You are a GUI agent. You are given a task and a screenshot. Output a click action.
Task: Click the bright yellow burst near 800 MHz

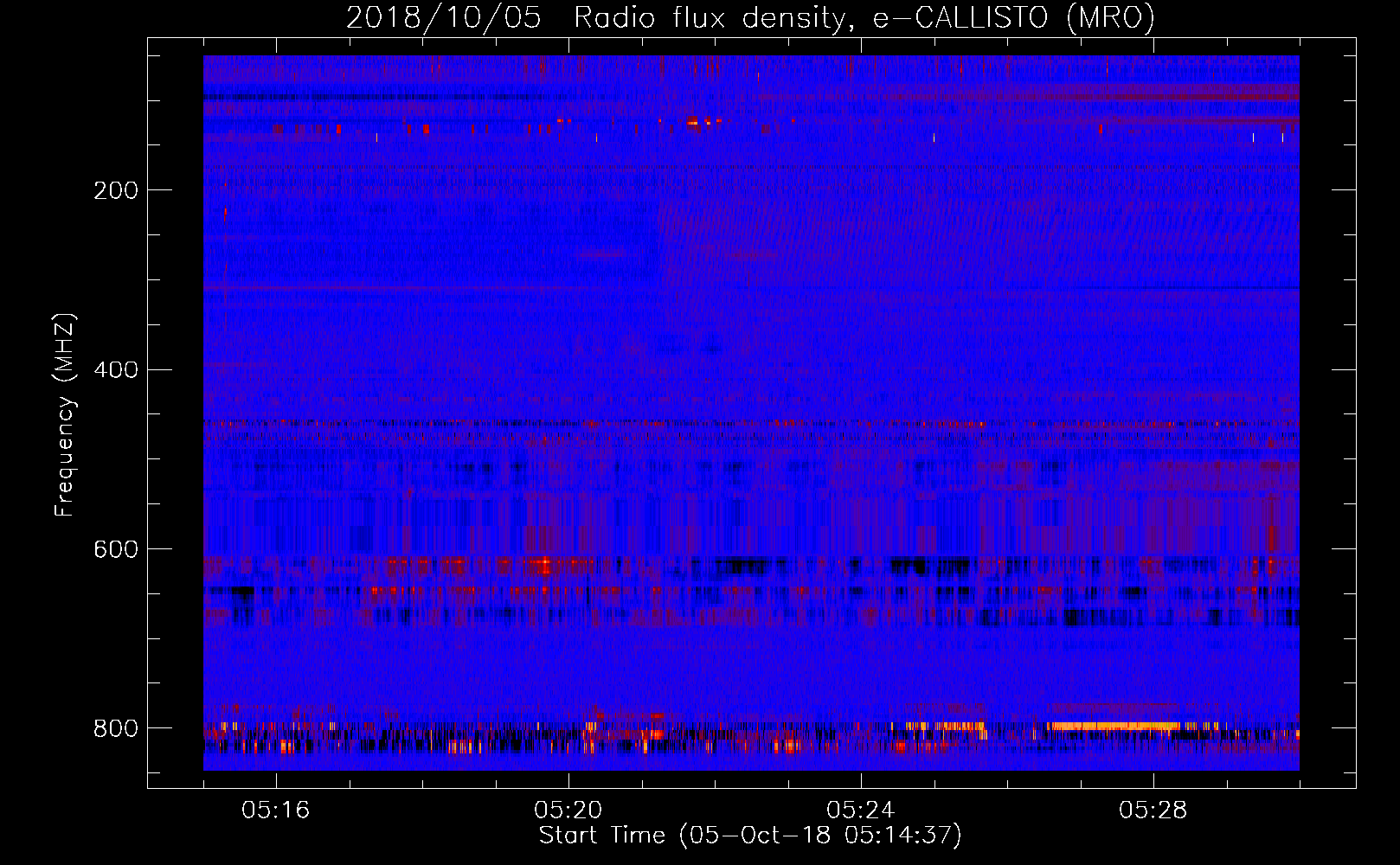click(x=1112, y=726)
